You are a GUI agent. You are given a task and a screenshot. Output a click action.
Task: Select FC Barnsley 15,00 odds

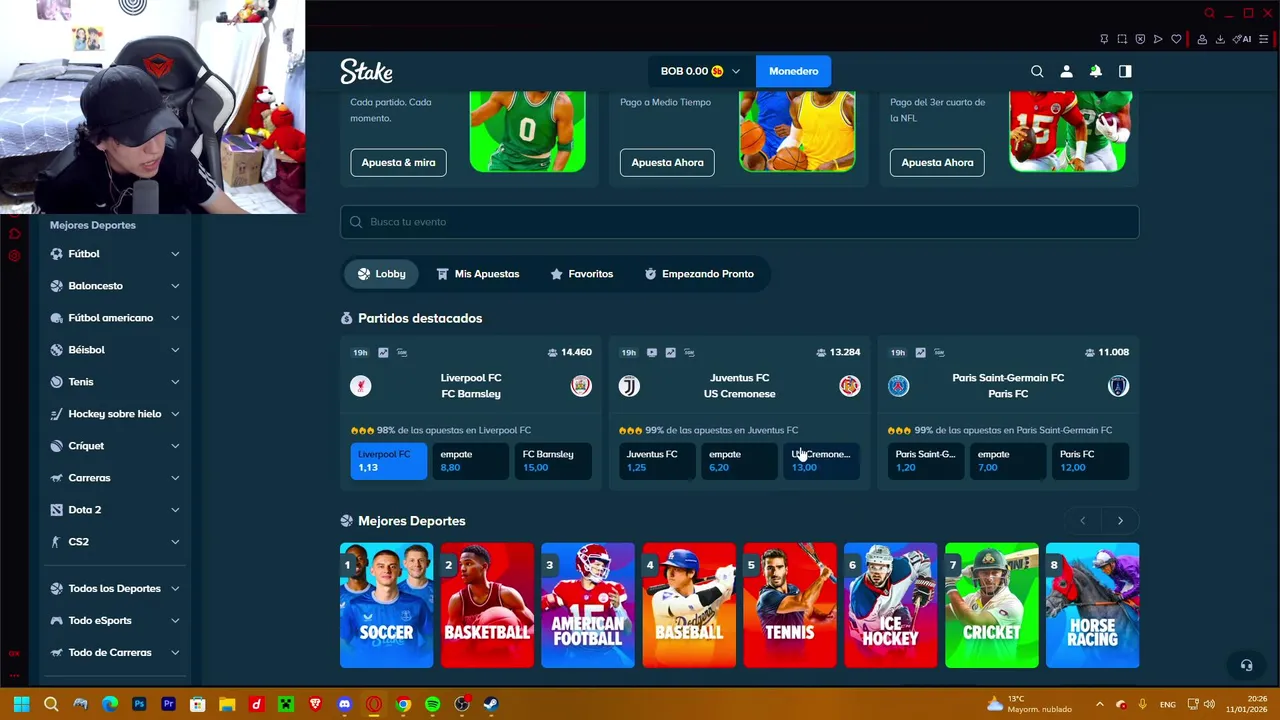[x=553, y=461]
